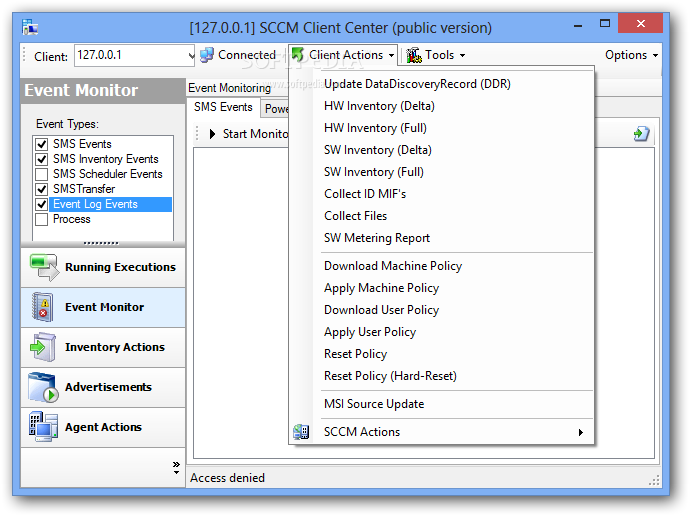The image size is (690, 516).
Task: Expand the SCCM Actions submenu arrow
Action: point(581,432)
